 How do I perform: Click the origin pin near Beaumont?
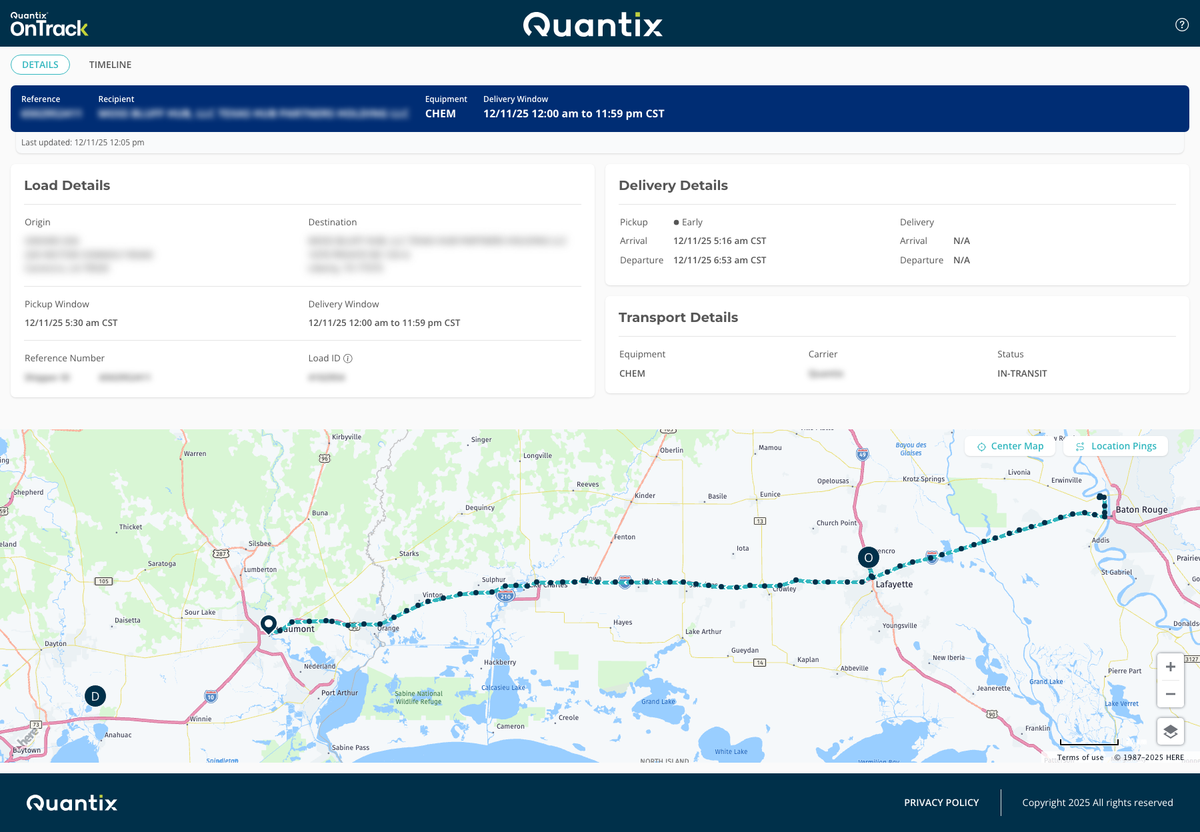pyautogui.click(x=267, y=623)
